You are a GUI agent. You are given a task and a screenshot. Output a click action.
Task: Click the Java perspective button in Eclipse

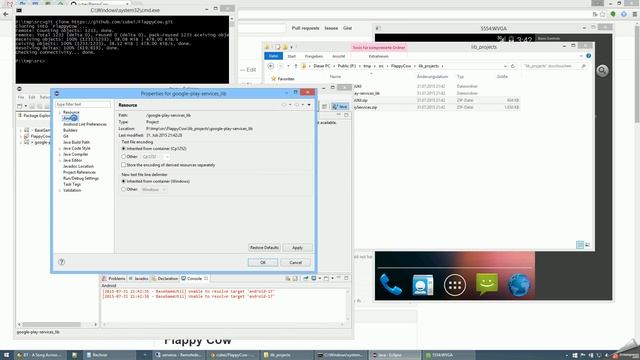340,107
